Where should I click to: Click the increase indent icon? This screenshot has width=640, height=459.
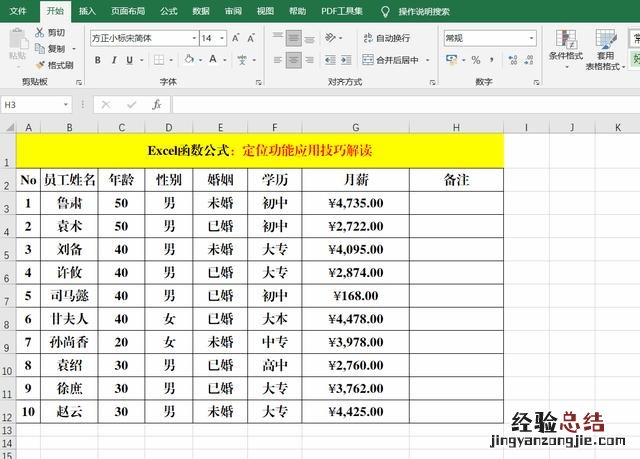click(x=346, y=60)
